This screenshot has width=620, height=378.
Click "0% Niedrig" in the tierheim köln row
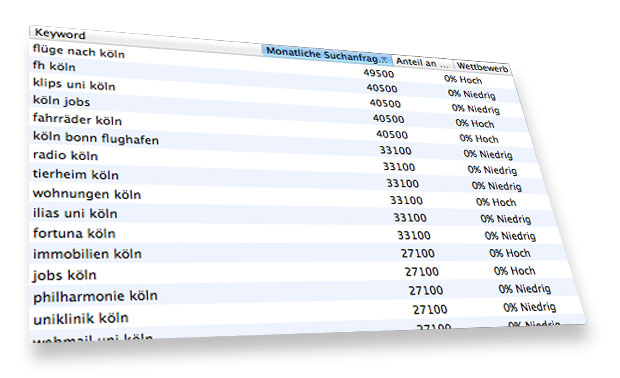click(497, 185)
